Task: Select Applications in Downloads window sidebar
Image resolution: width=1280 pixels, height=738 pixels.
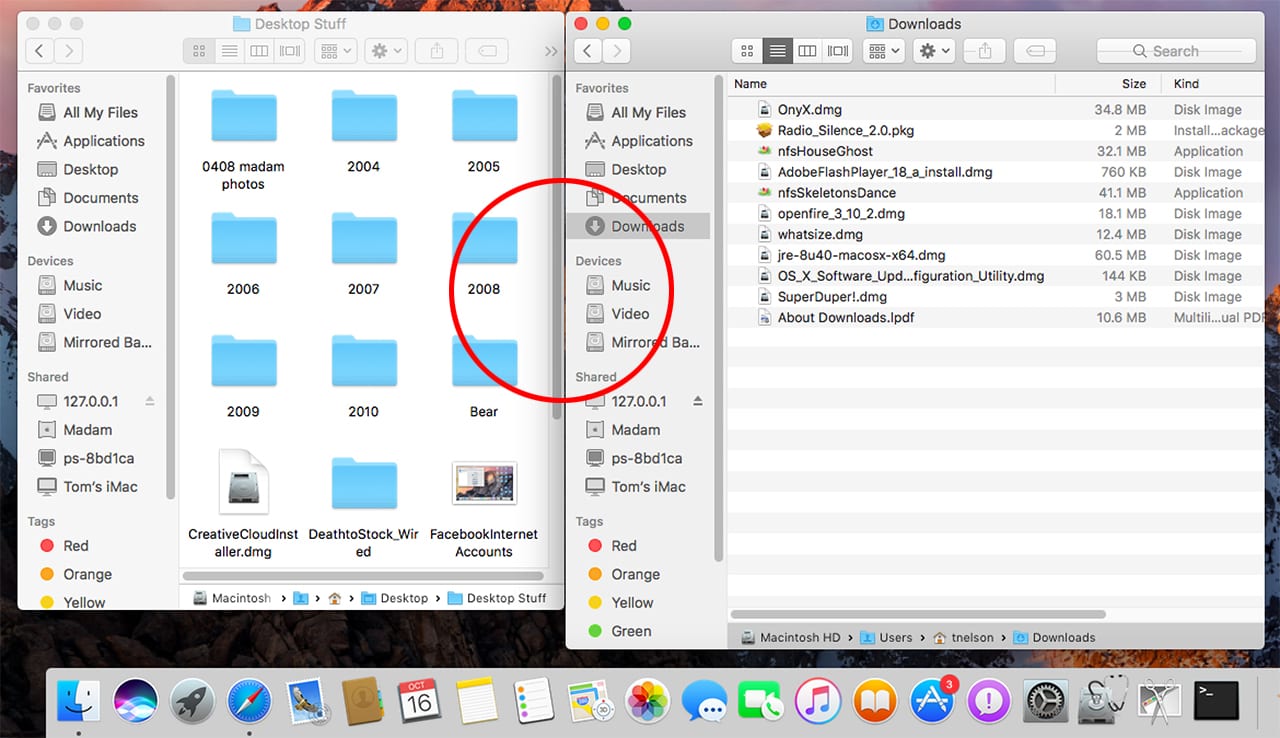Action: coord(651,141)
